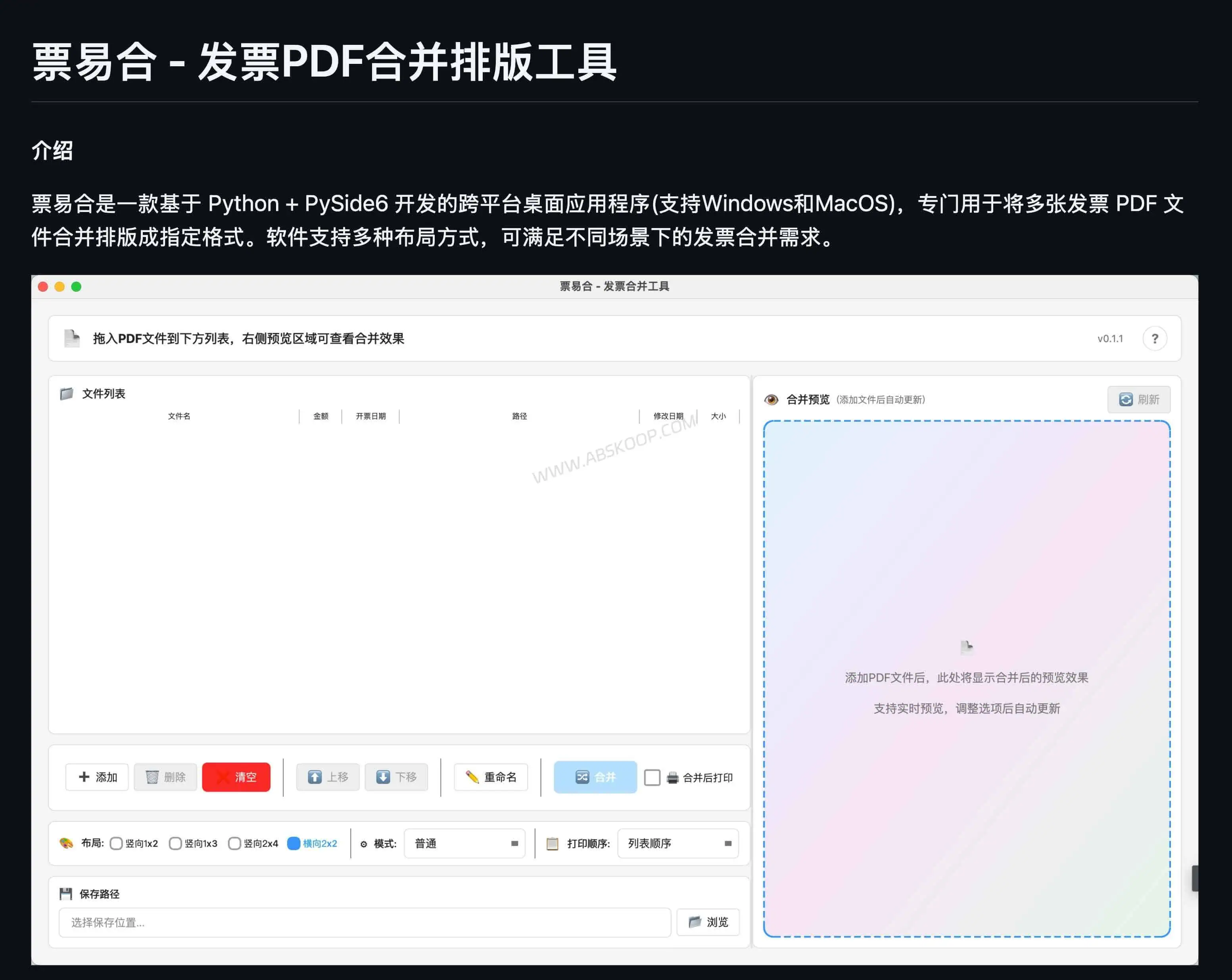This screenshot has width=1232, height=980.
Task: Add PDF files with 添加 button
Action: point(97,777)
